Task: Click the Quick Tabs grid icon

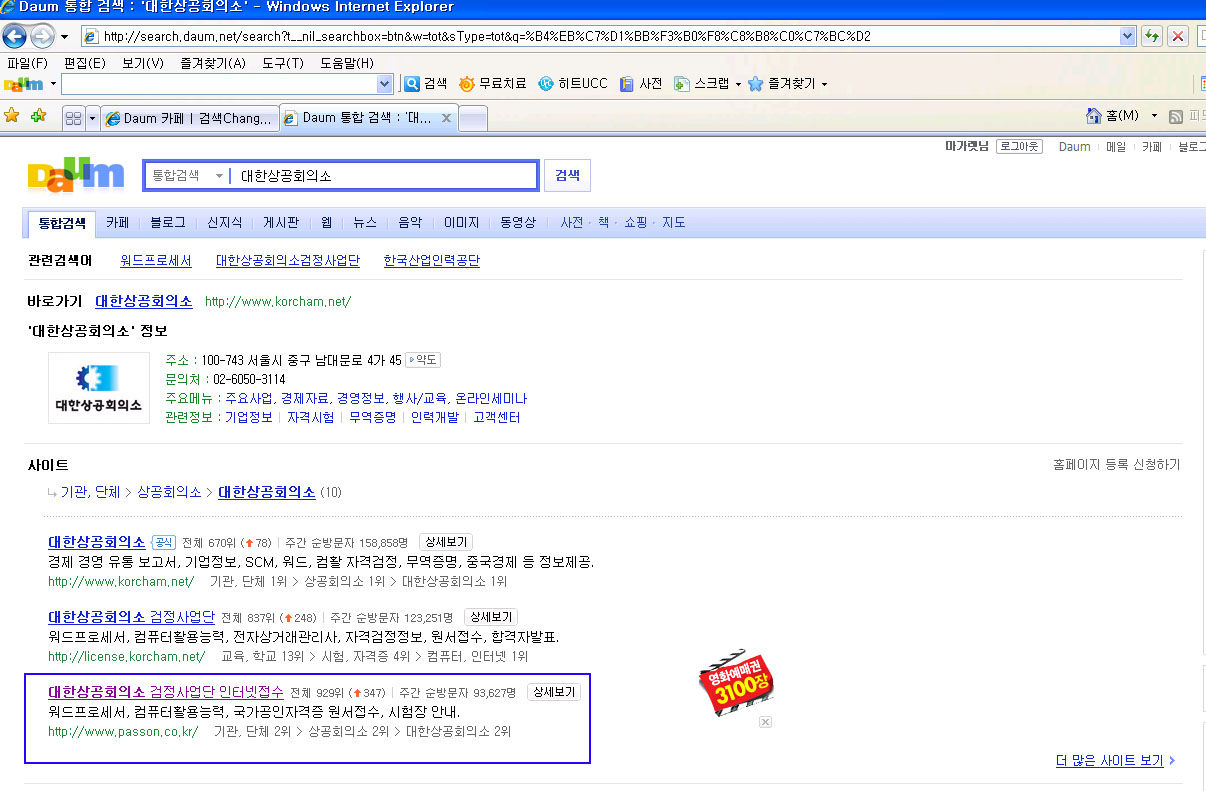Action: (x=73, y=118)
